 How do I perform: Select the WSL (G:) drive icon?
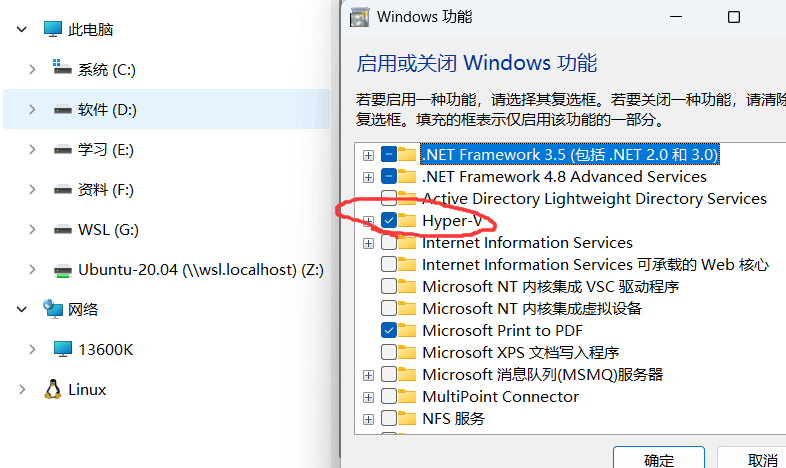pos(63,230)
